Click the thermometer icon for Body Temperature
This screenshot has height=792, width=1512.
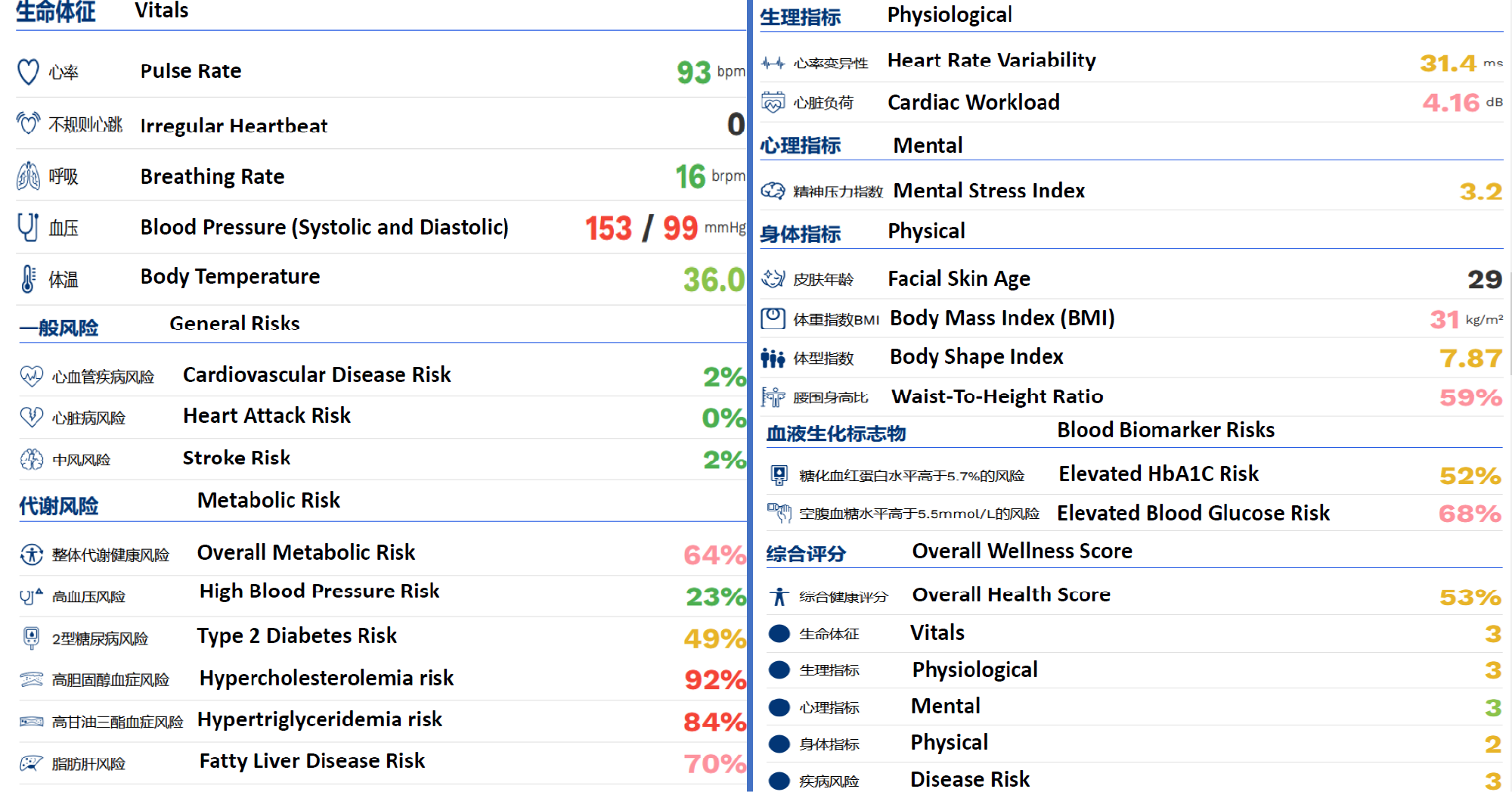(x=28, y=278)
